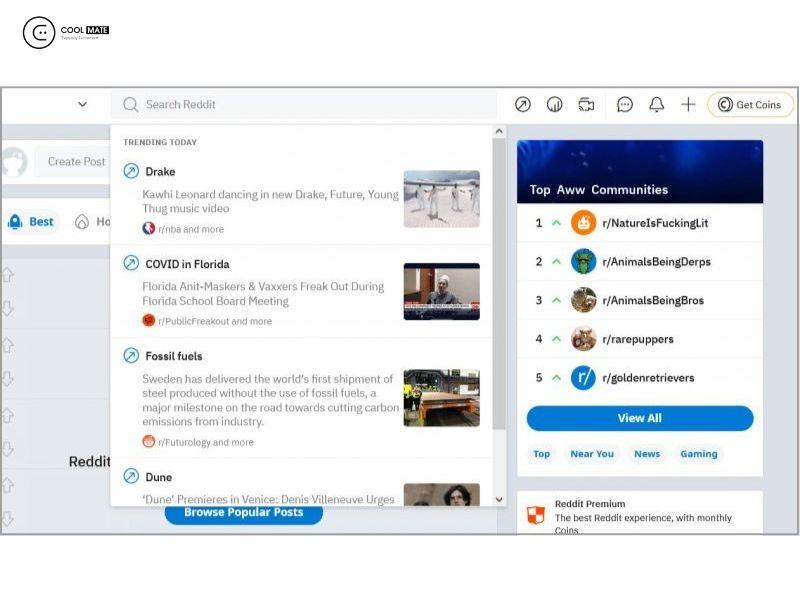Screen dimensions: 800x600
Task: Click the Get Coins button
Action: pyautogui.click(x=750, y=105)
